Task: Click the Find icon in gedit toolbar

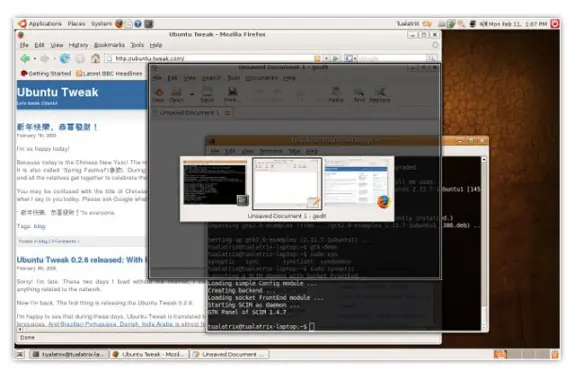Action: (359, 94)
